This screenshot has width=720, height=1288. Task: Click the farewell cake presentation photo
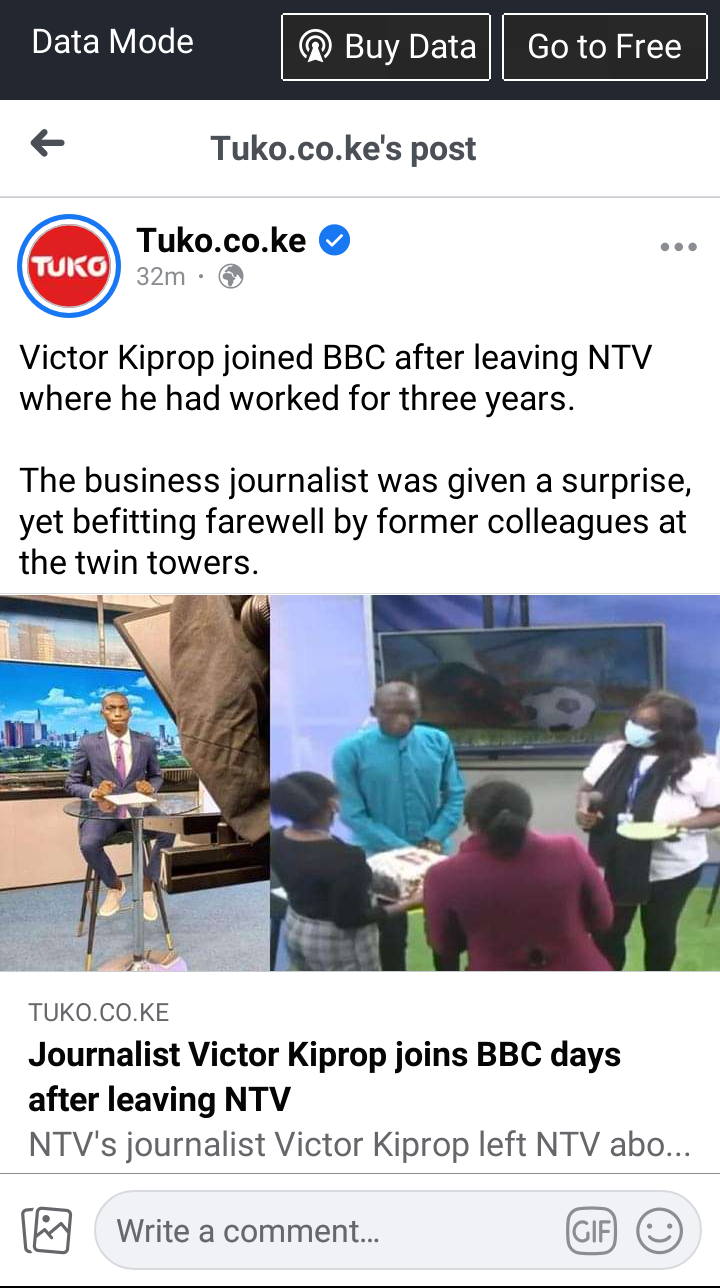click(495, 783)
